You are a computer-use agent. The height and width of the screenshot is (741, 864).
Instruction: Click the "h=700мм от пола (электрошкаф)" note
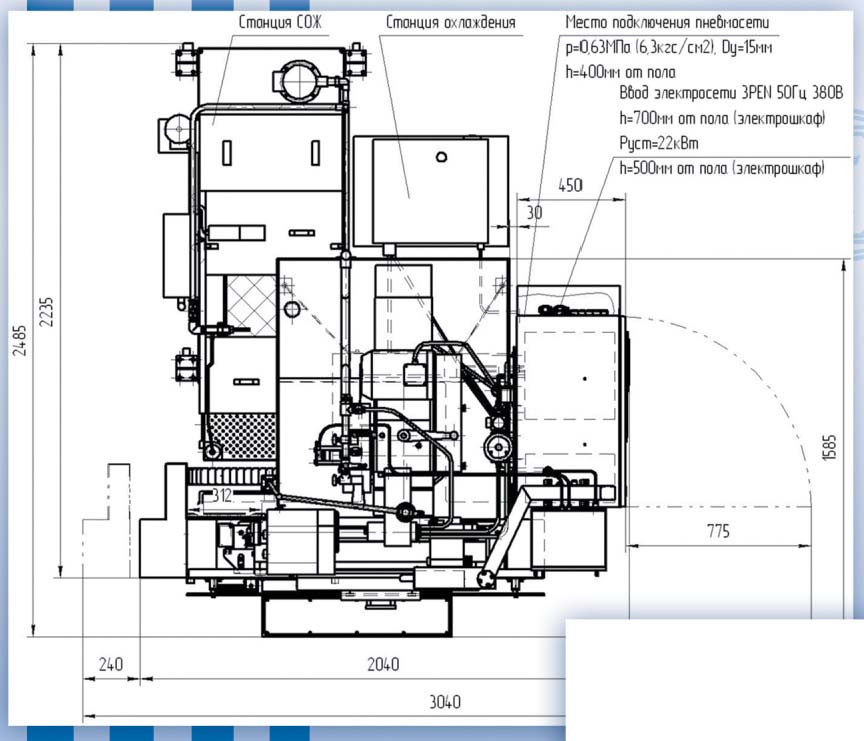(722, 119)
